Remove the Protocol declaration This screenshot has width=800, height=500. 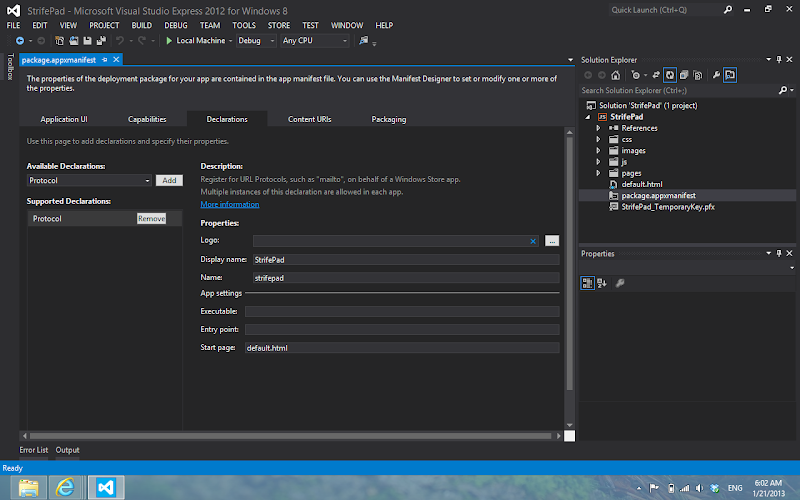pyautogui.click(x=152, y=218)
